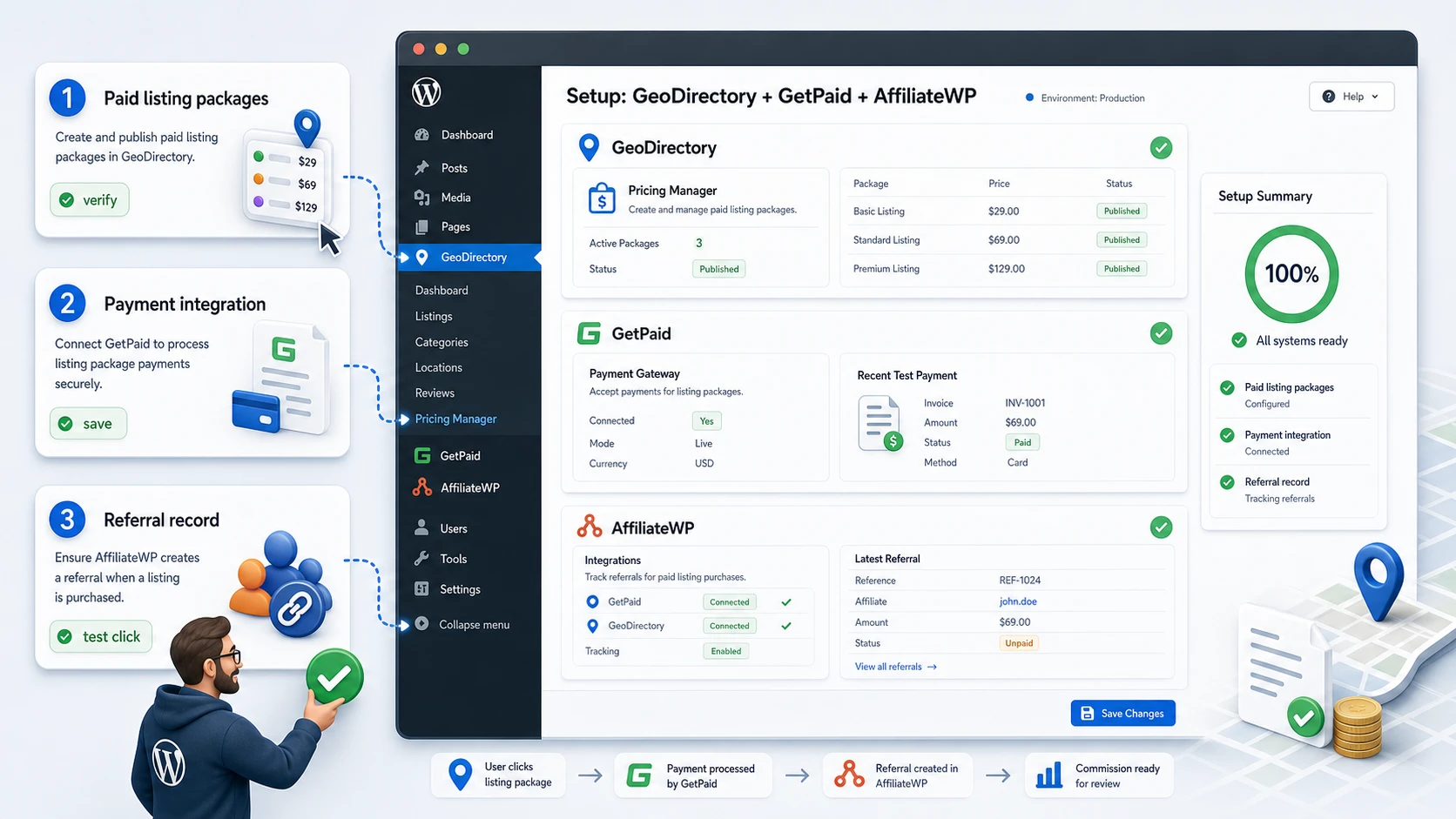Click the All systems ready check icon
Screen dimensions: 1456x819
click(x=1238, y=340)
